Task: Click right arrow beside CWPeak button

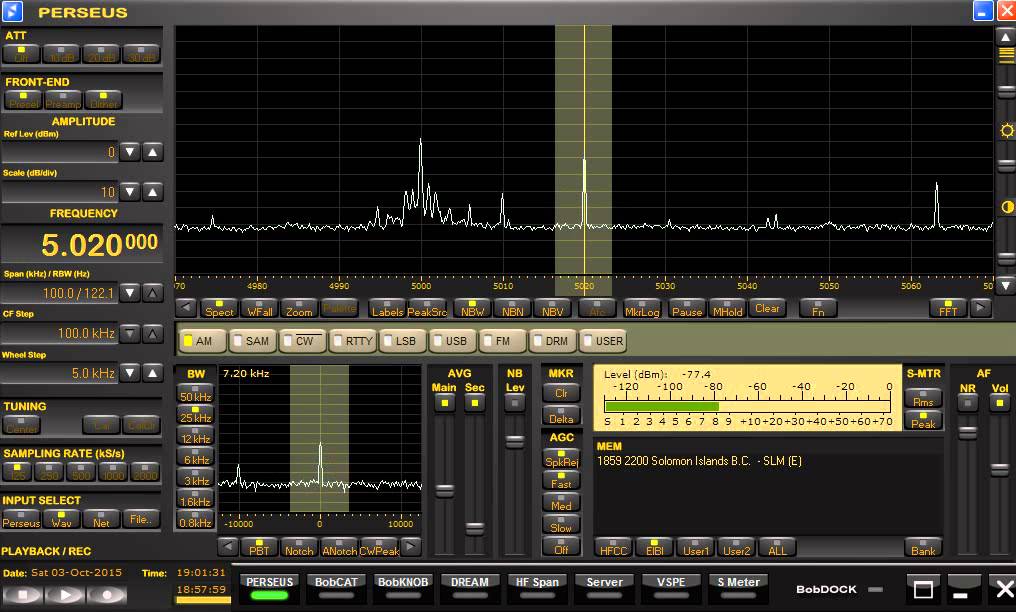Action: (410, 547)
